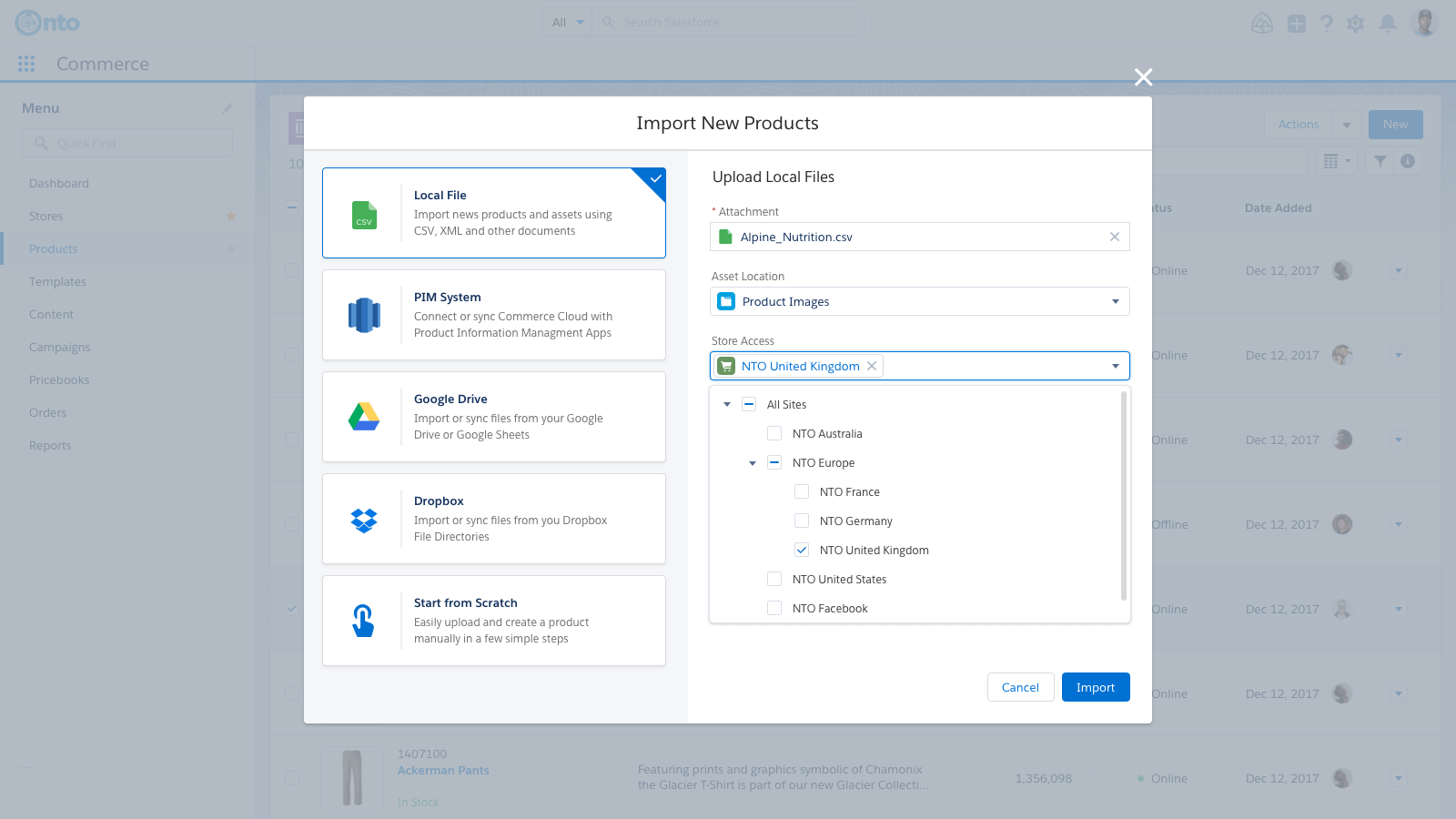Screen dimensions: 1456x819
Task: Click the PIM System database icon
Action: pyautogui.click(x=364, y=316)
